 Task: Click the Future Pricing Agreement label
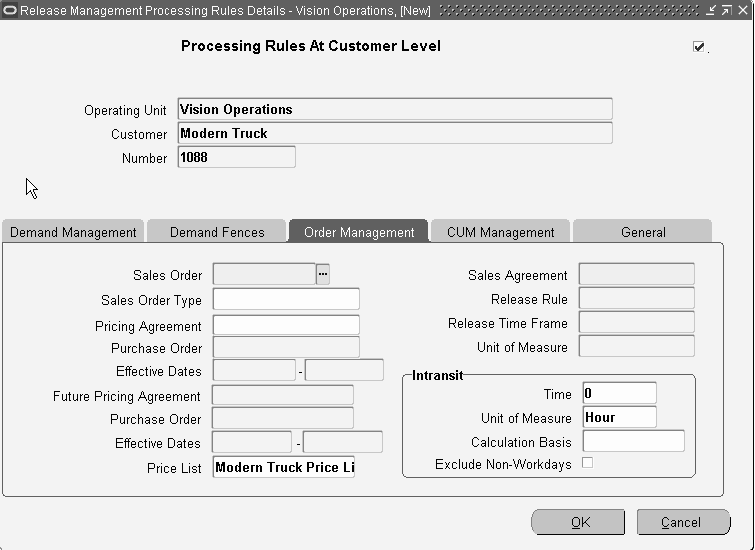[126, 396]
